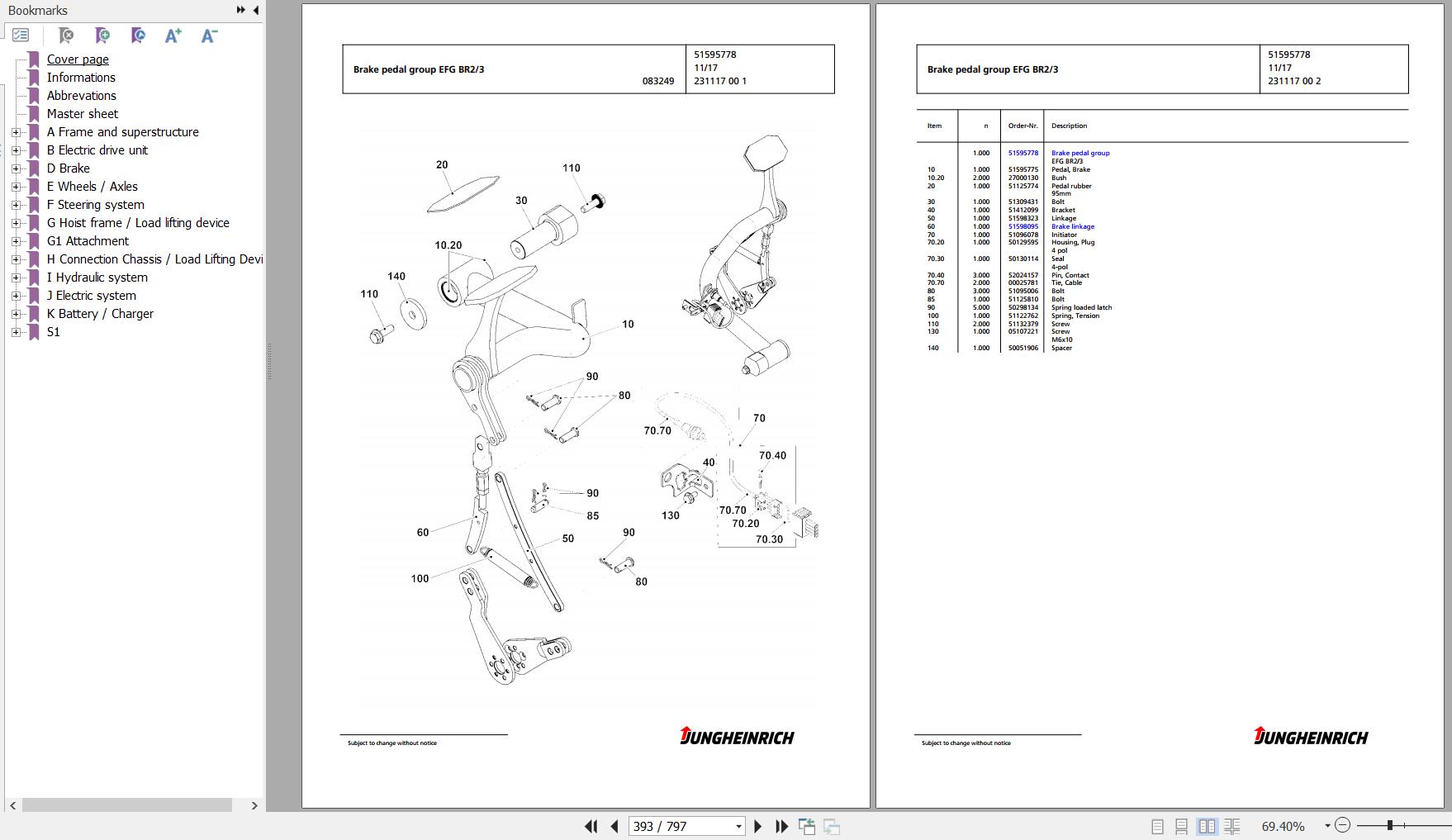Viewport: 1452px width, 840px height.
Task: Expand the H Connection Chassis bookmark node
Action: pyautogui.click(x=16, y=259)
